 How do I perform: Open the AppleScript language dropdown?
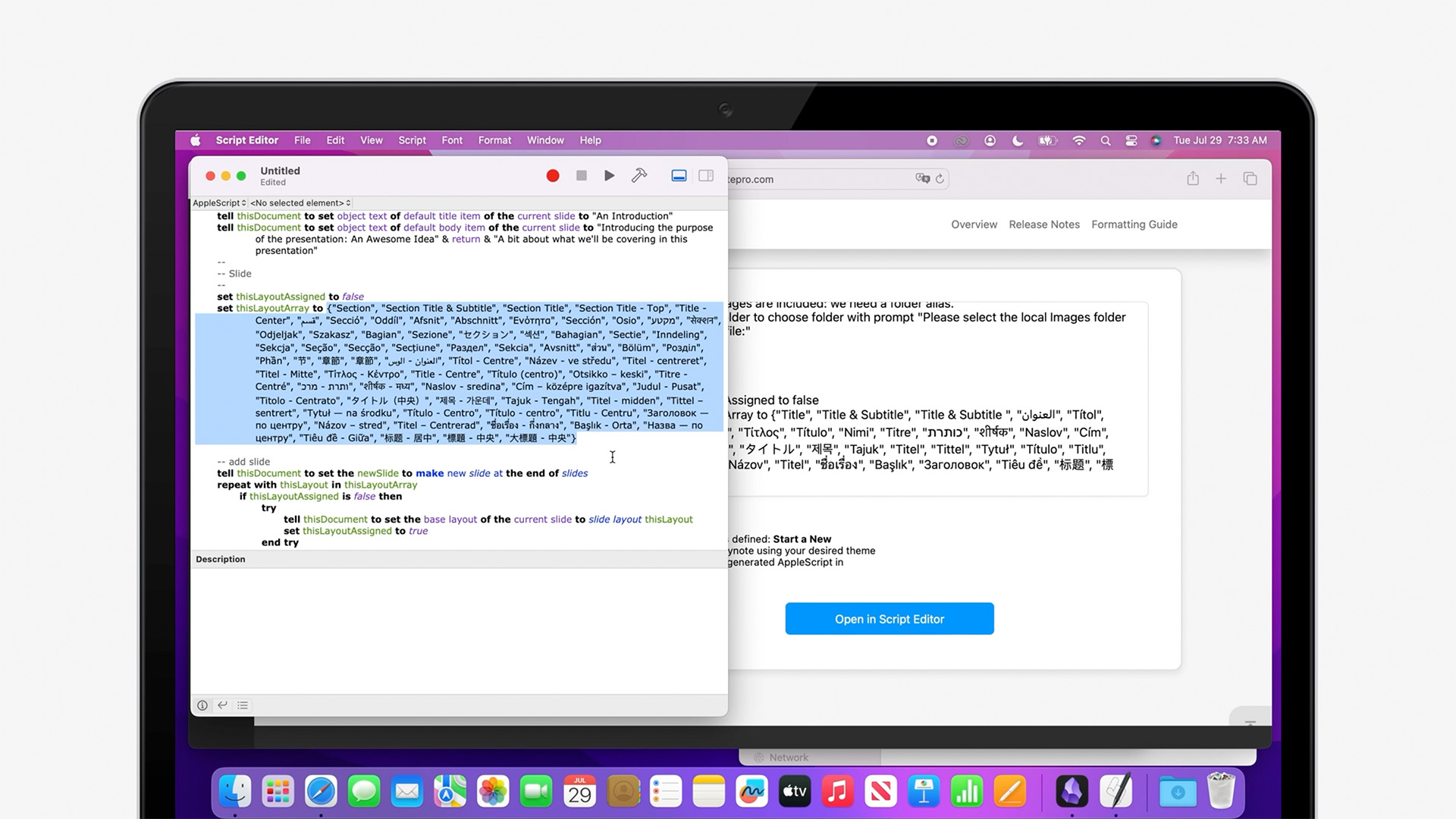[219, 203]
